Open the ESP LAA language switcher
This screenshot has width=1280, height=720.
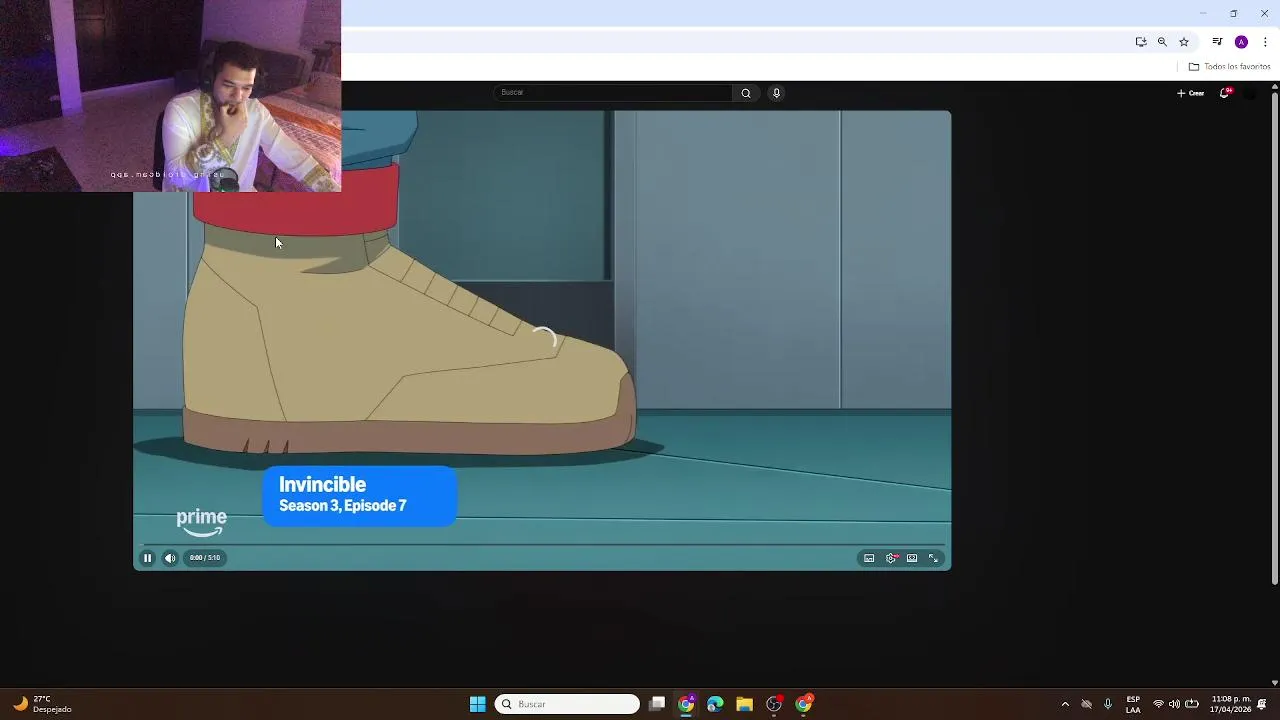coord(1133,704)
